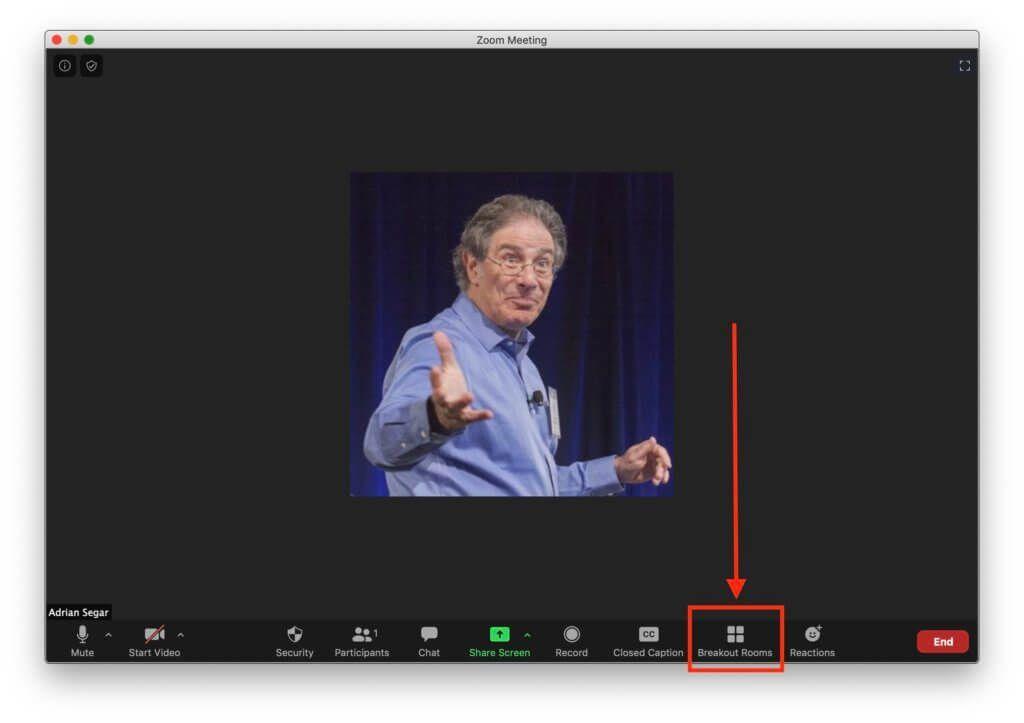Show meeting information icon
Screen dimensions: 1024x723
[x=65, y=66]
